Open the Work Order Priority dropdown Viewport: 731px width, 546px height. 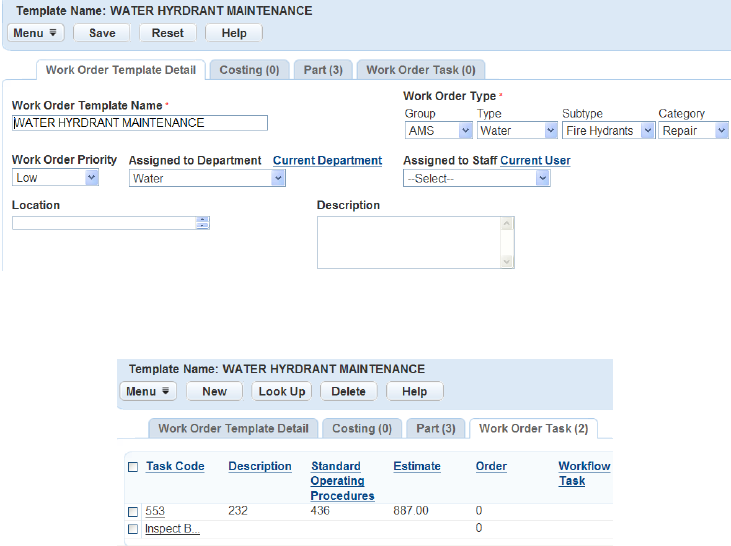pyautogui.click(x=56, y=178)
